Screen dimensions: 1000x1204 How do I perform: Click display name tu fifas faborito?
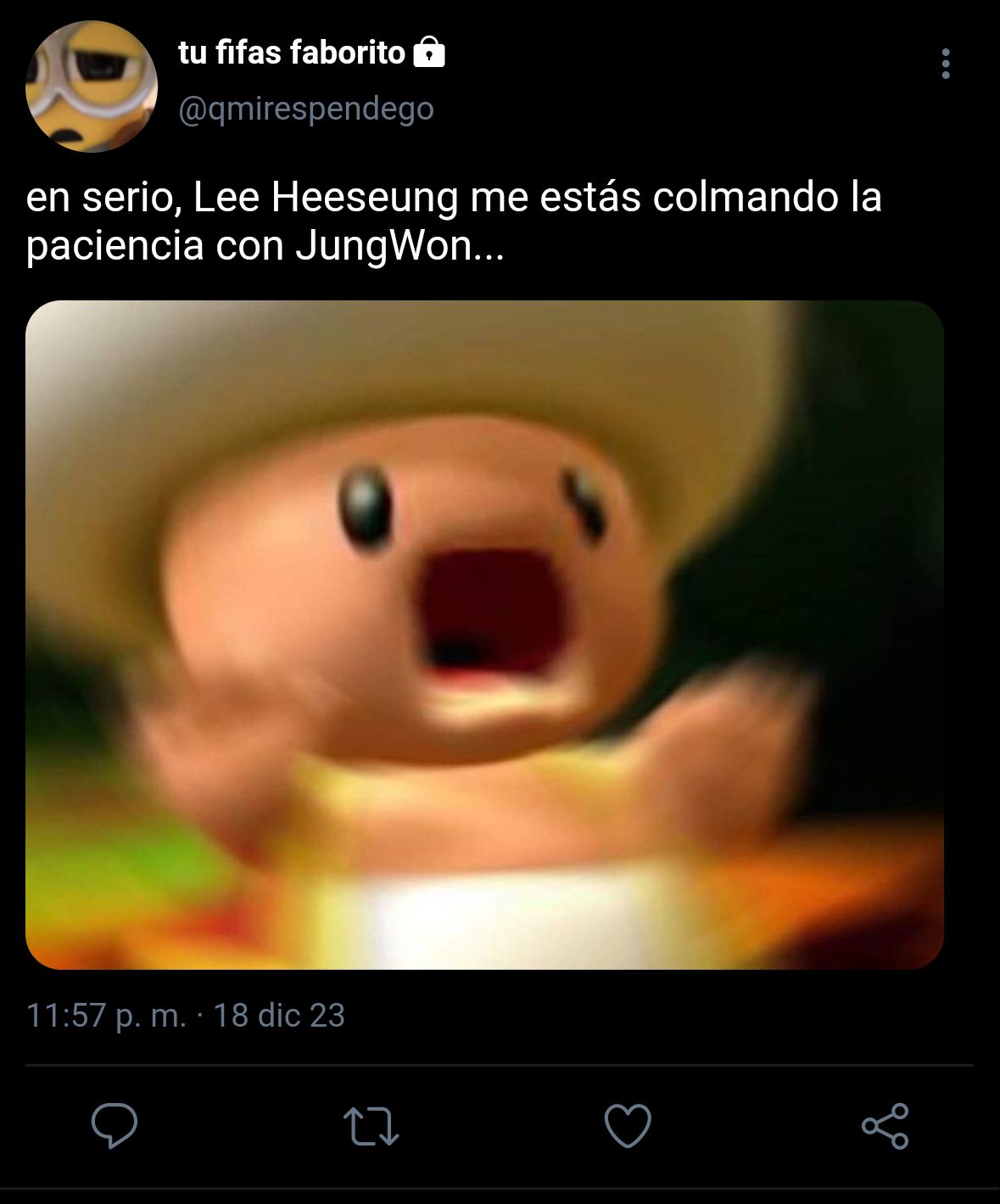point(292,53)
